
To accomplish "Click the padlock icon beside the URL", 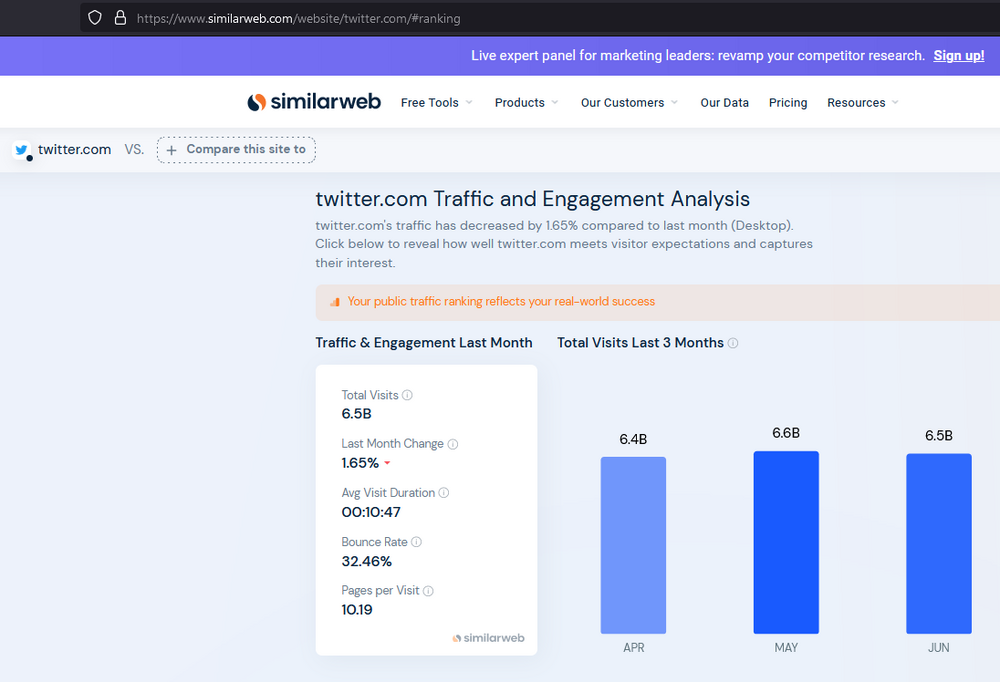I will click(x=120, y=18).
